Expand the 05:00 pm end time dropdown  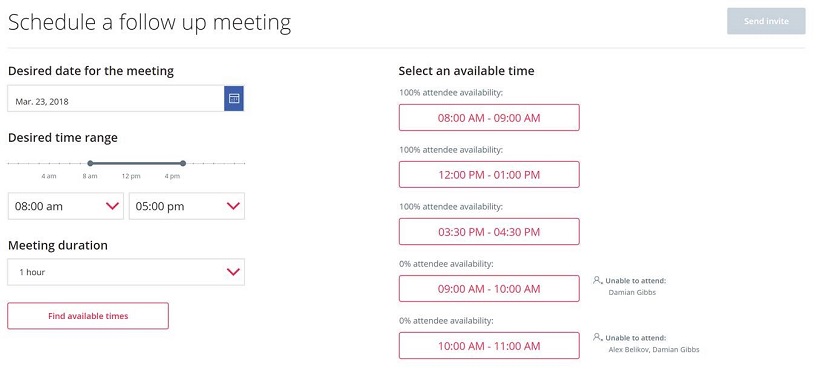(187, 206)
